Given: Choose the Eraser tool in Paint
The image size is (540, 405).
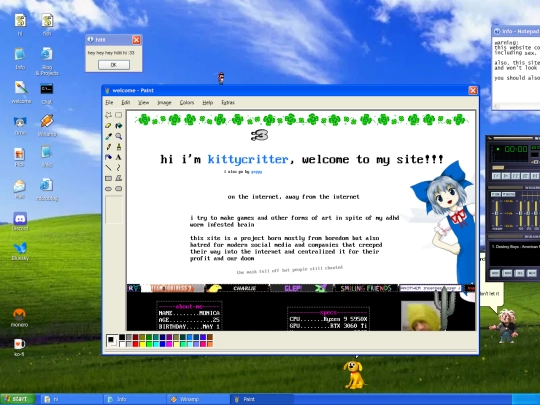Looking at the screenshot, I should 108,126.
